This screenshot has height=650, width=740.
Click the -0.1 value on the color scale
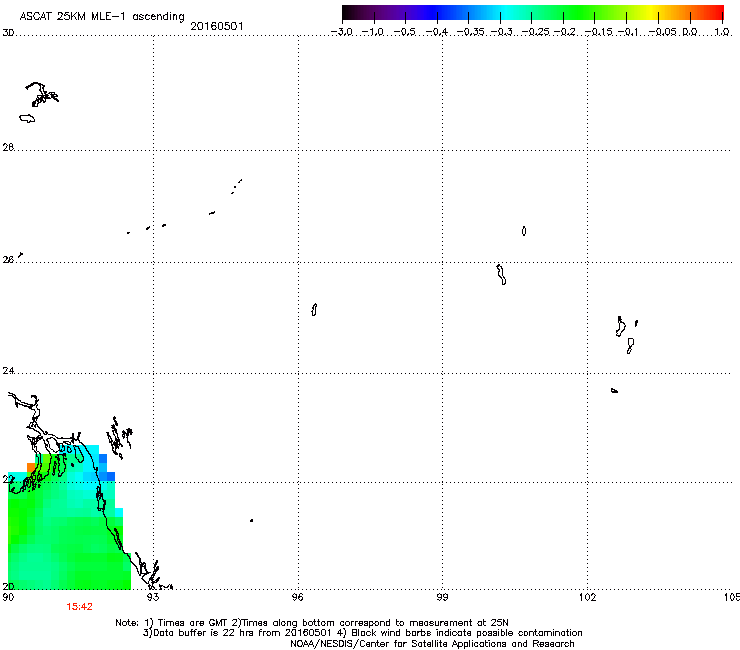(x=628, y=32)
